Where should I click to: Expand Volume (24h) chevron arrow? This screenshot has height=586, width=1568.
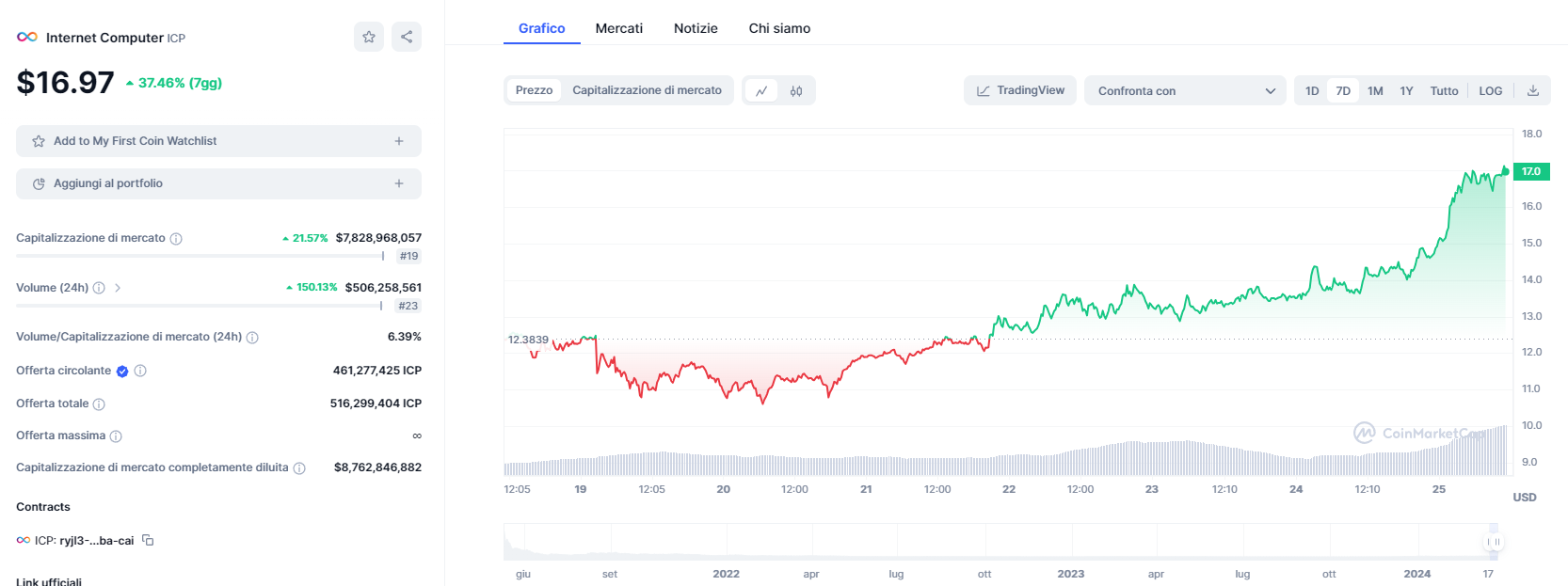118,288
